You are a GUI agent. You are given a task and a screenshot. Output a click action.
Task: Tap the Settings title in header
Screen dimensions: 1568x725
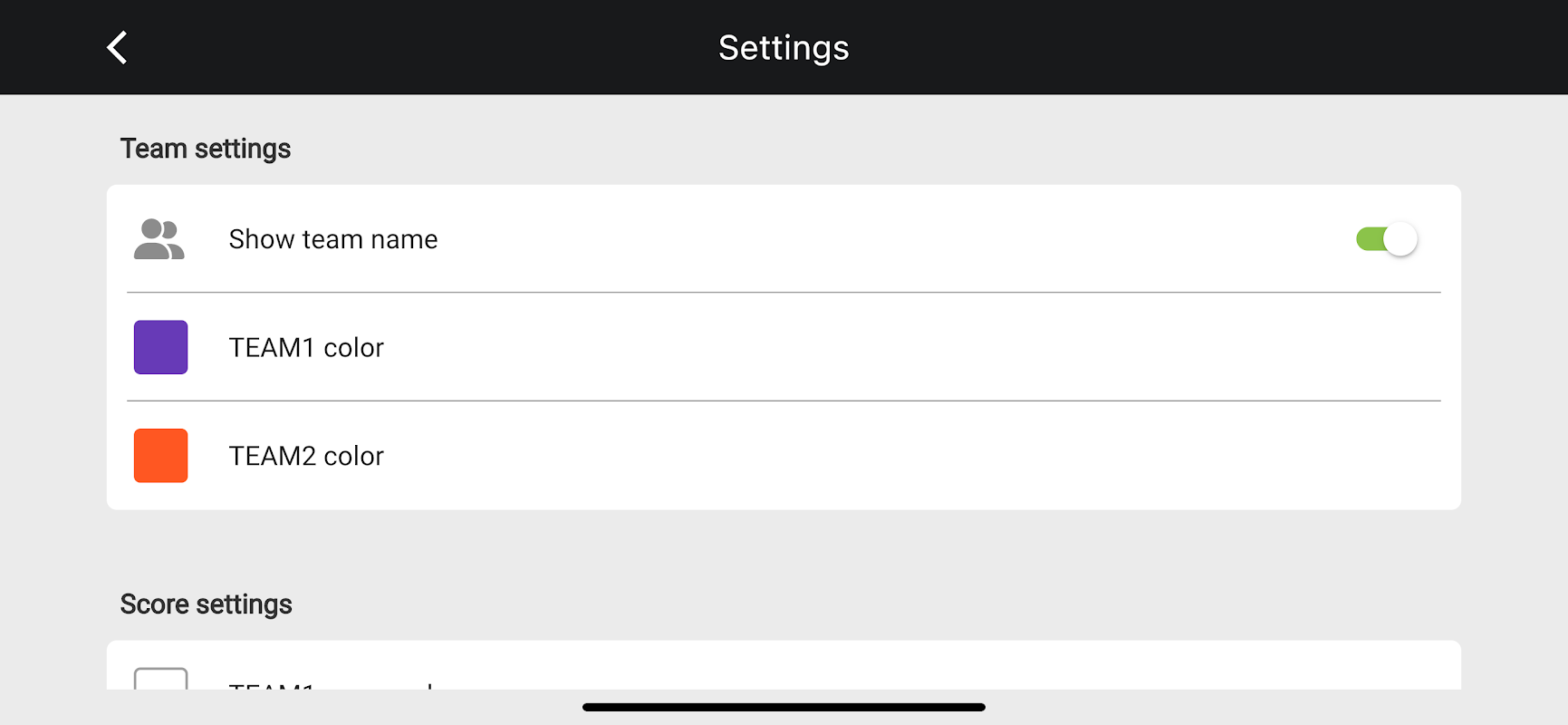[x=784, y=48]
